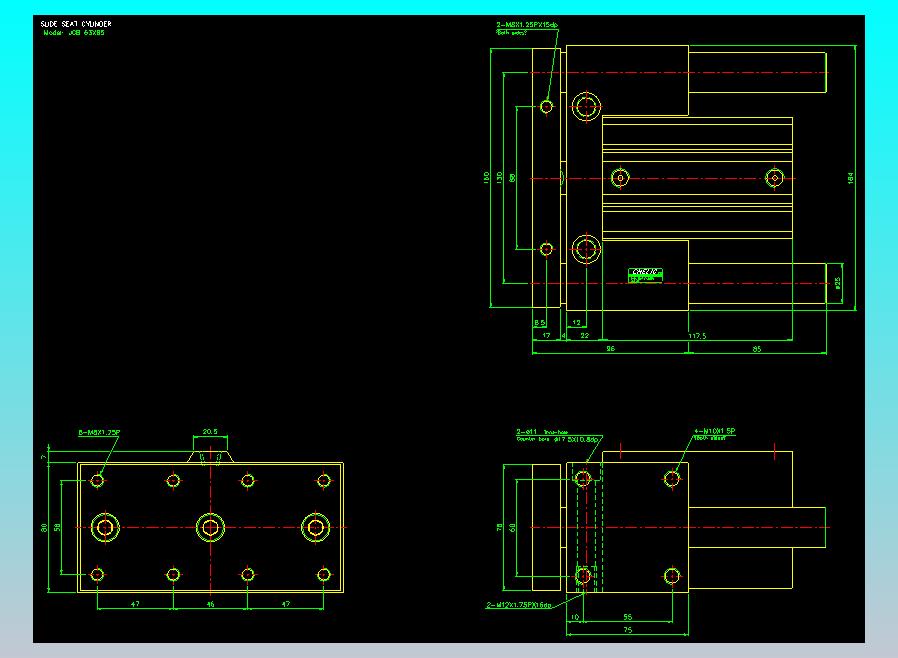This screenshot has width=898, height=658.
Task: Pick the '184' overall height dimension
Action: click(x=850, y=178)
